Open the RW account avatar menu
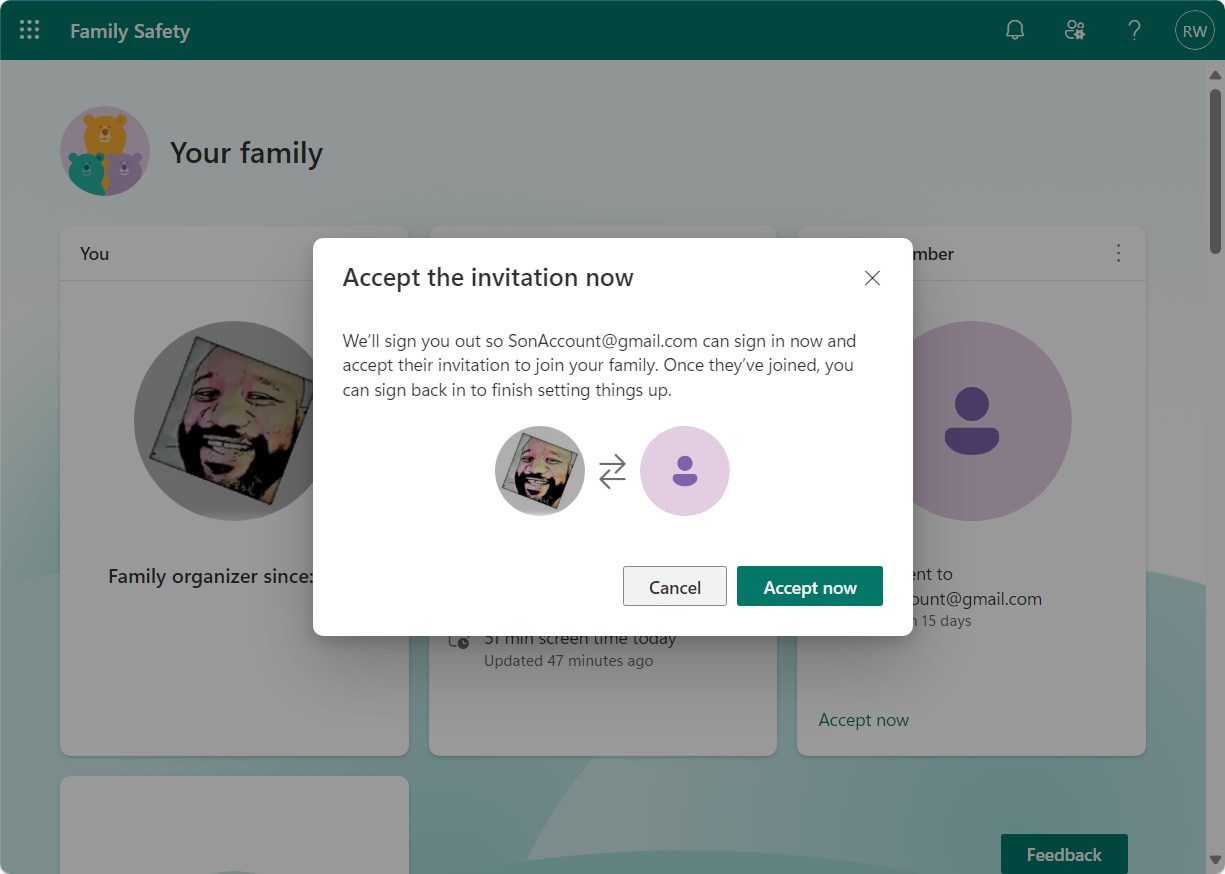 click(1194, 29)
